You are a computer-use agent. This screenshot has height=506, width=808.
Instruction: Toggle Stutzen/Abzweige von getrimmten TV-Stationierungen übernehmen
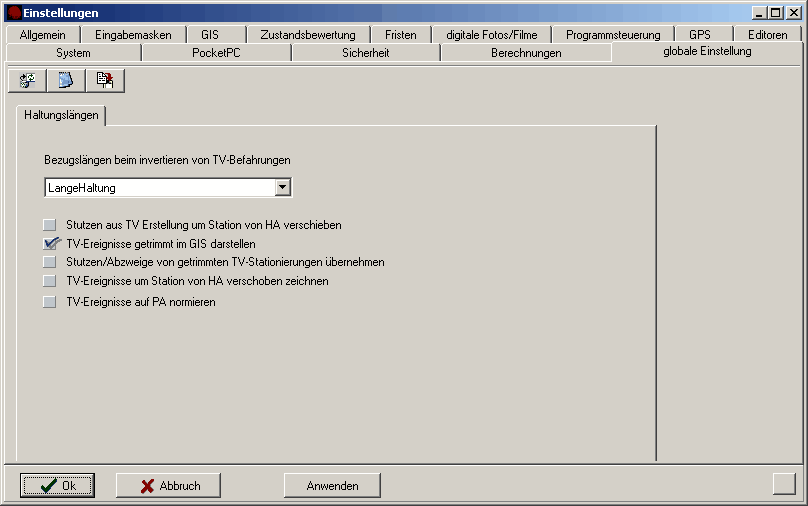(49, 262)
